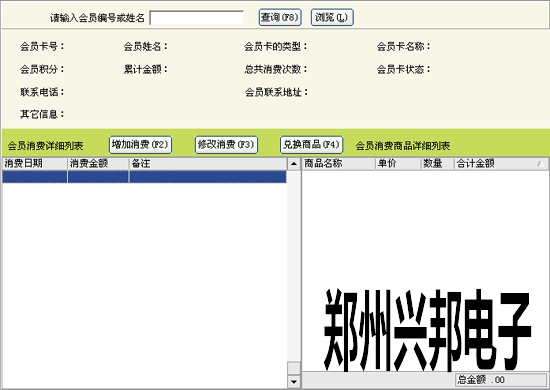Click the 查询 (F8) query button

click(280, 17)
